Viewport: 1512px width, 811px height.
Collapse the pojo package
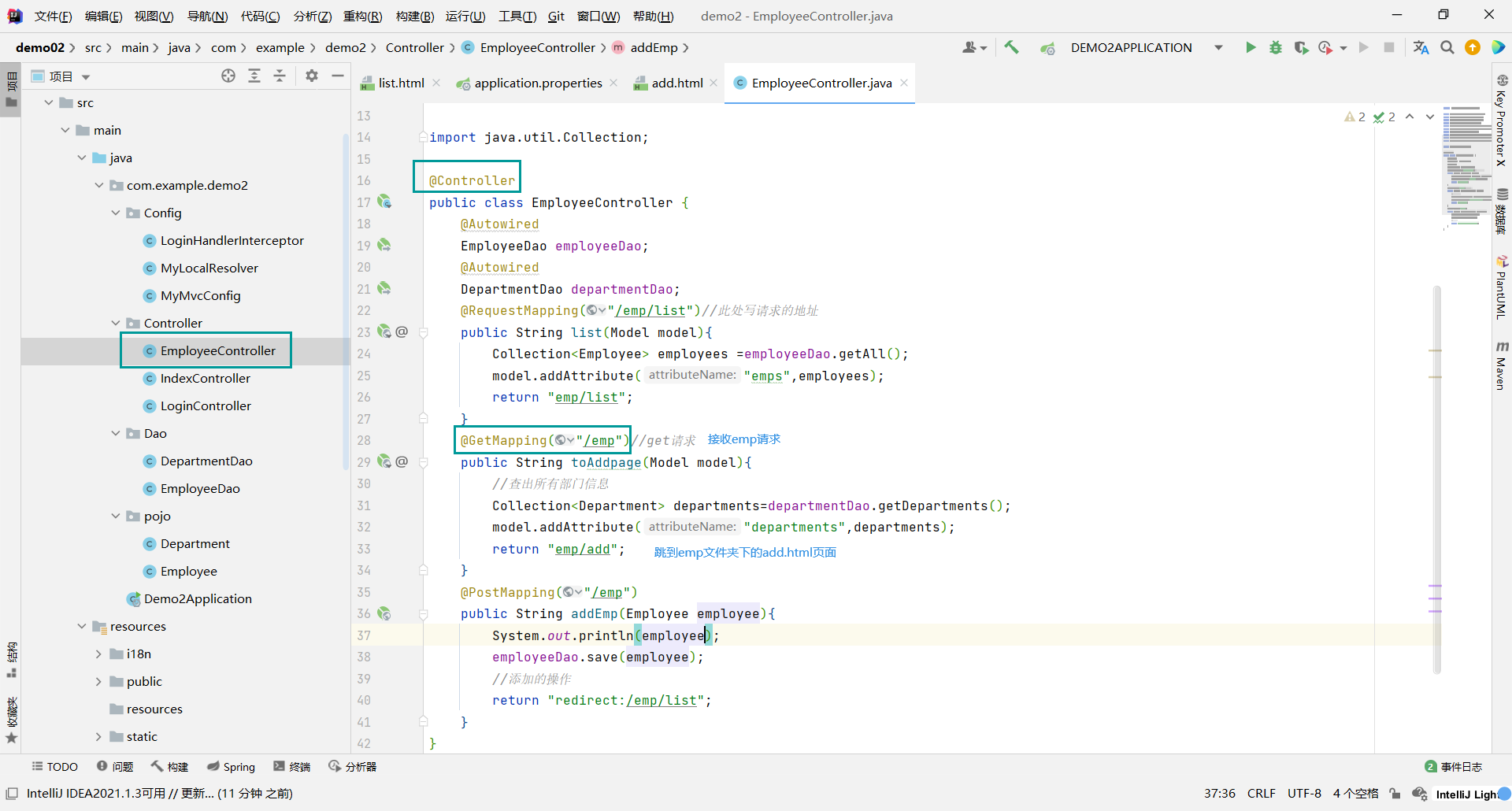116,516
